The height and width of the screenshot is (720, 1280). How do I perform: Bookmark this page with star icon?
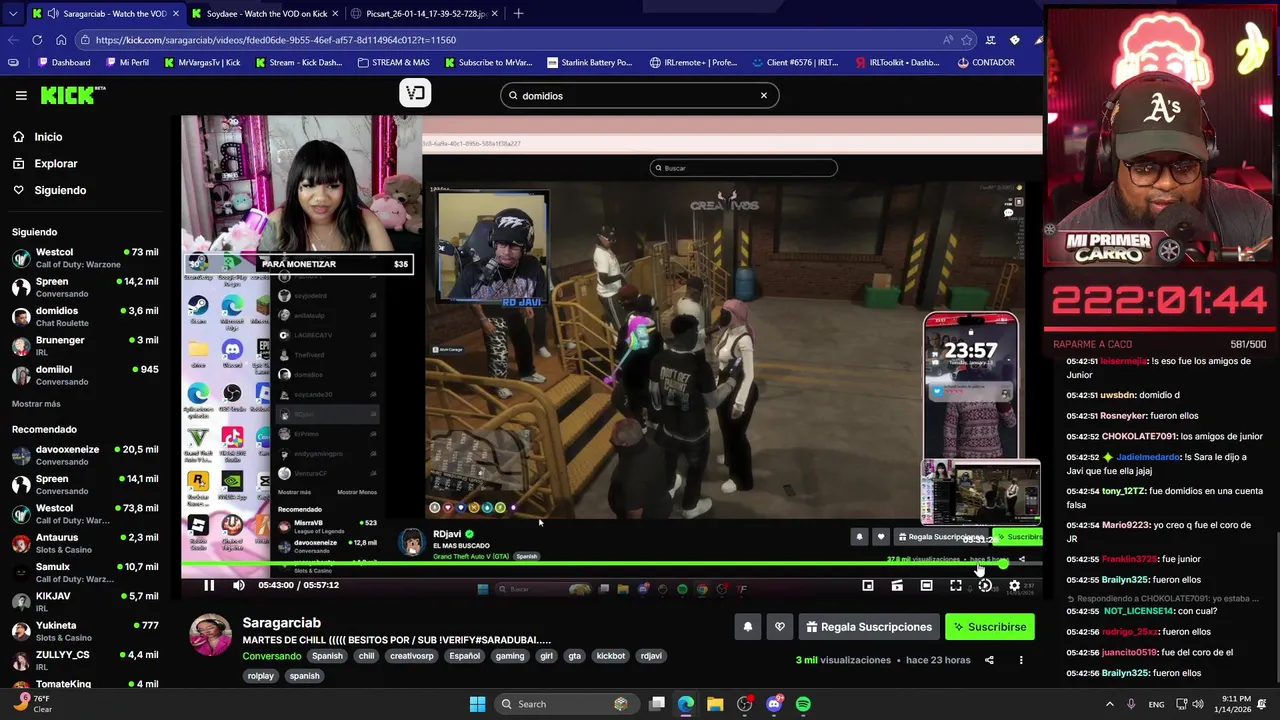coord(967,40)
